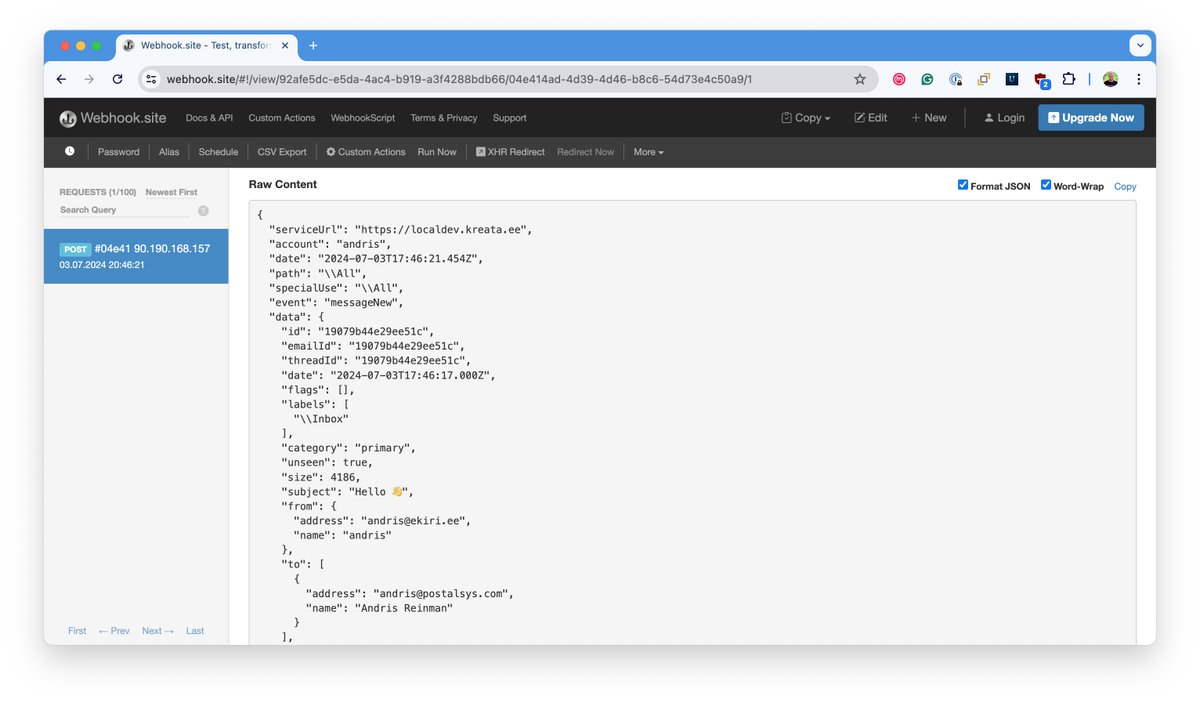Switch to the Docs & API menu item
This screenshot has height=703, width=1200.
tap(208, 117)
